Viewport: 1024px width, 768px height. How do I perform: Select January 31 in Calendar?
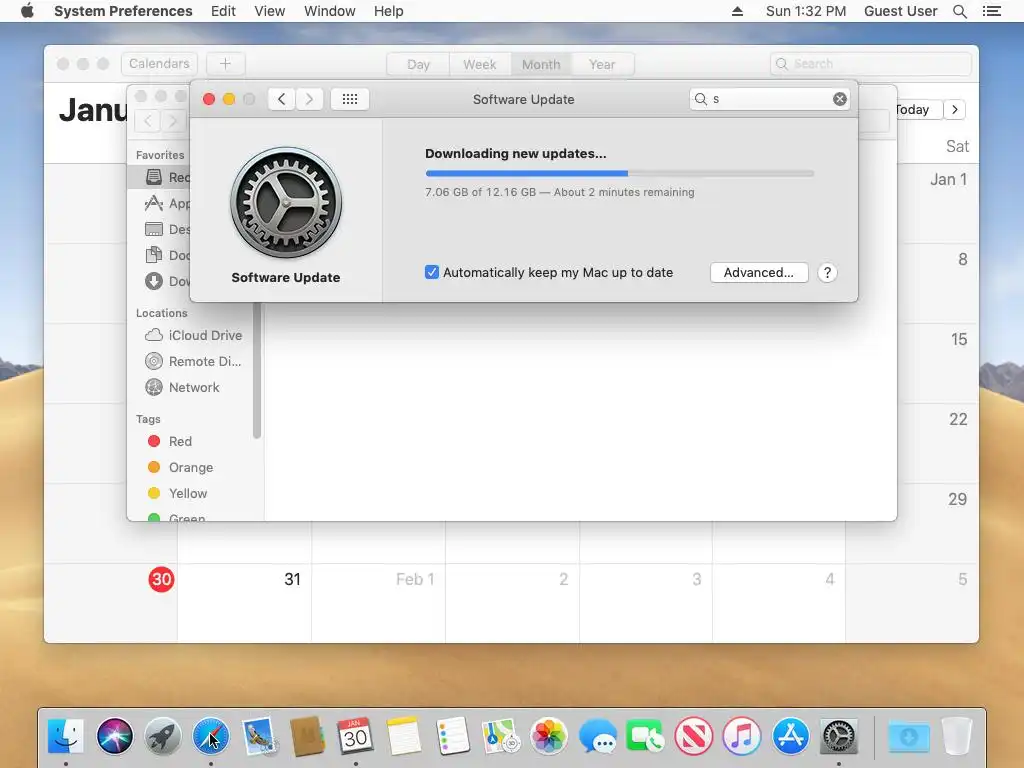[x=293, y=579]
